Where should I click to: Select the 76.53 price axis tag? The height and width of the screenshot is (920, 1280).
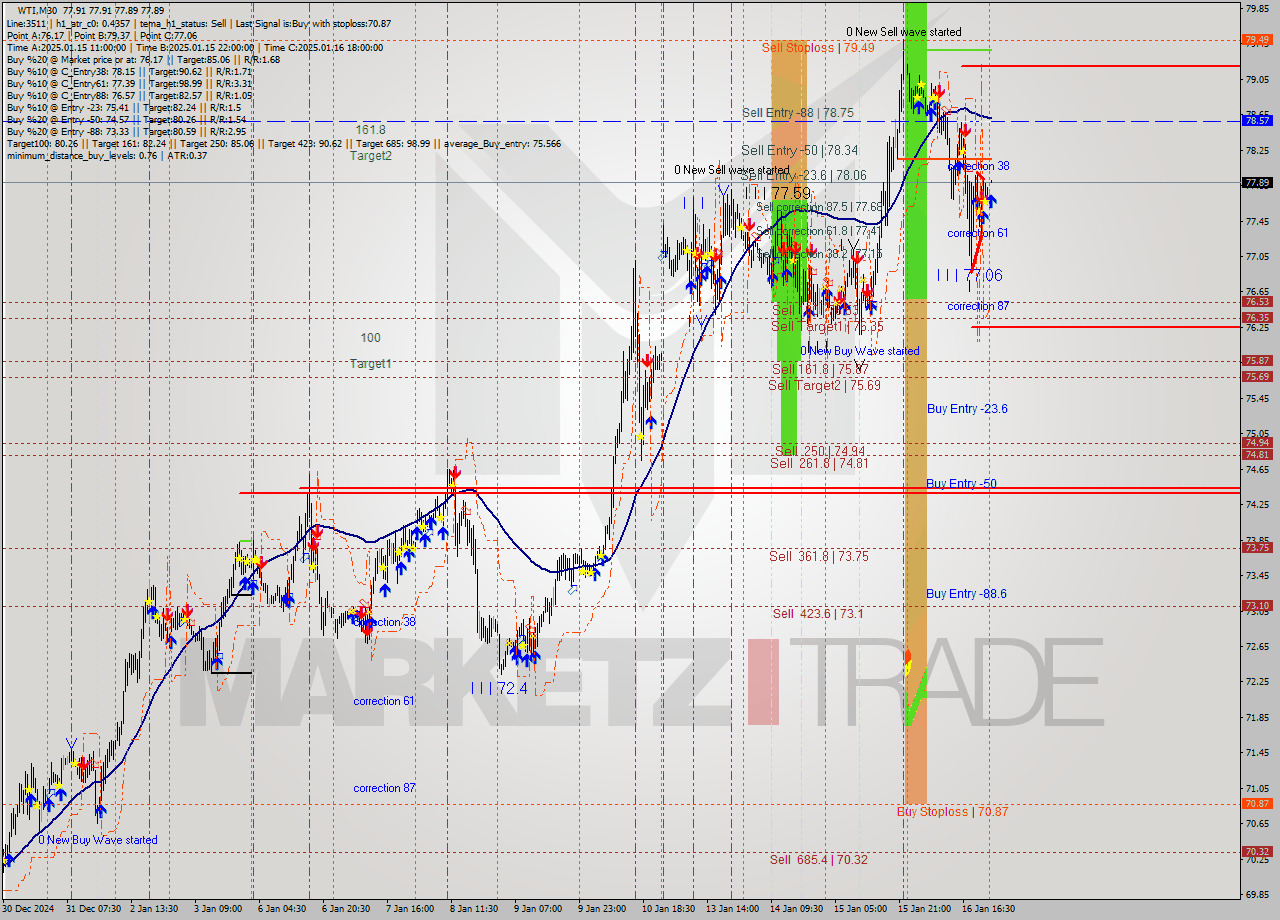(x=1257, y=301)
